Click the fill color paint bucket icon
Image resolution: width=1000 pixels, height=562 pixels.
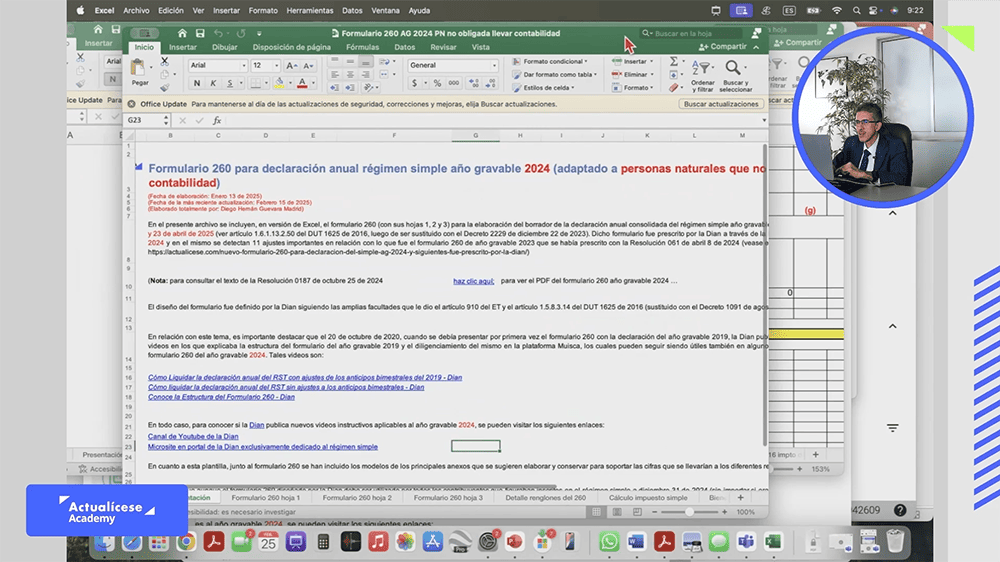pyautogui.click(x=279, y=83)
